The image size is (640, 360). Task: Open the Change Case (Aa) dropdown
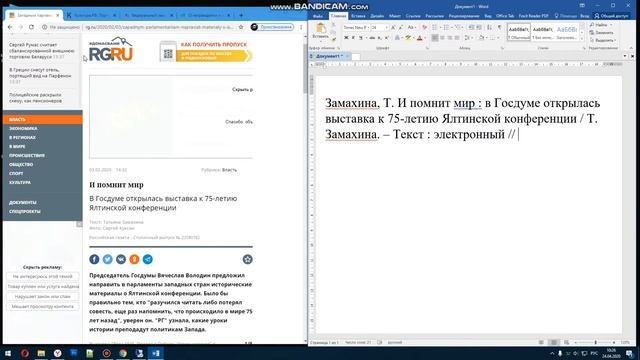pos(411,27)
